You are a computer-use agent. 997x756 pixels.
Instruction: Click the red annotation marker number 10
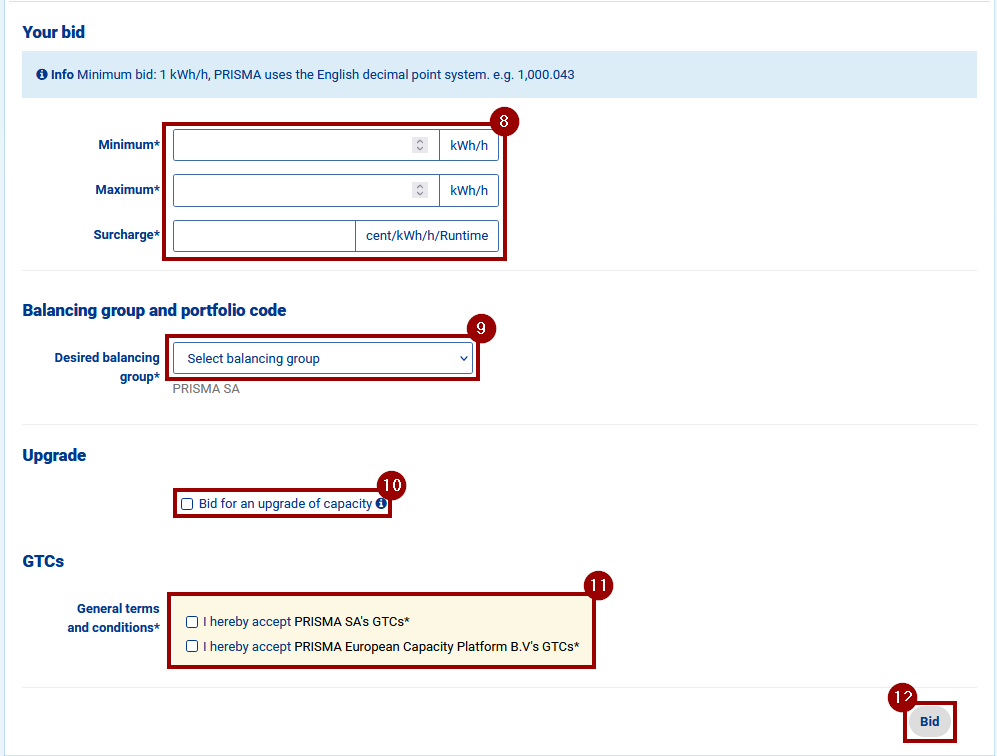(392, 485)
